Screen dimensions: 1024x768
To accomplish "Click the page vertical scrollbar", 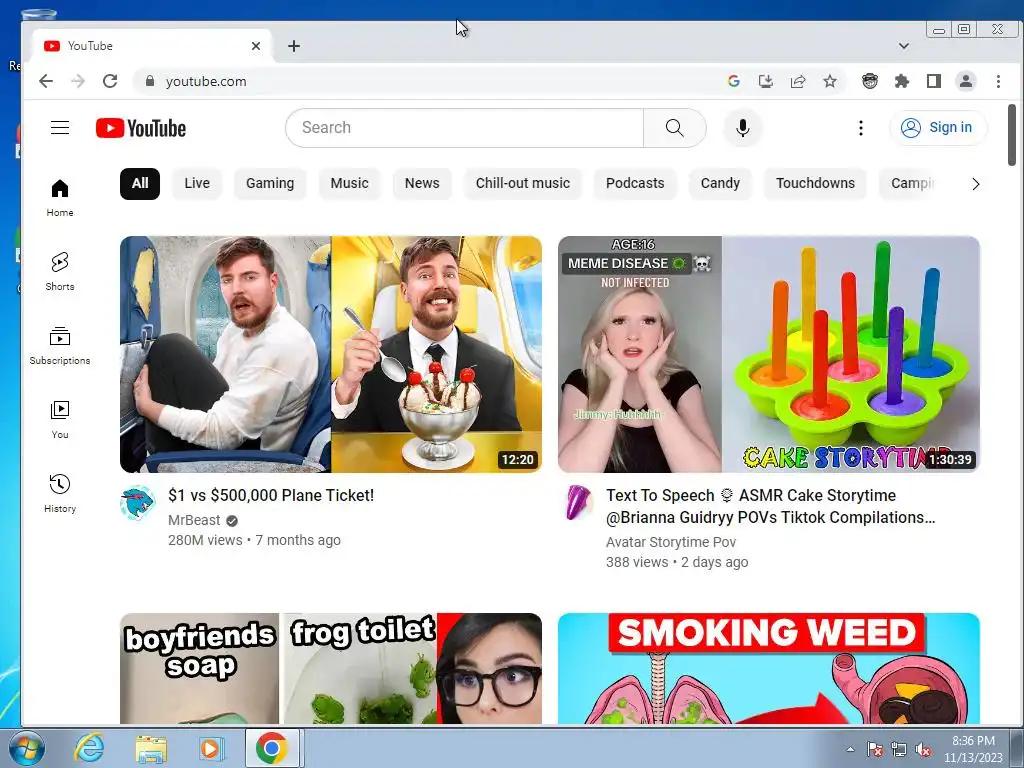I will click(1012, 135).
